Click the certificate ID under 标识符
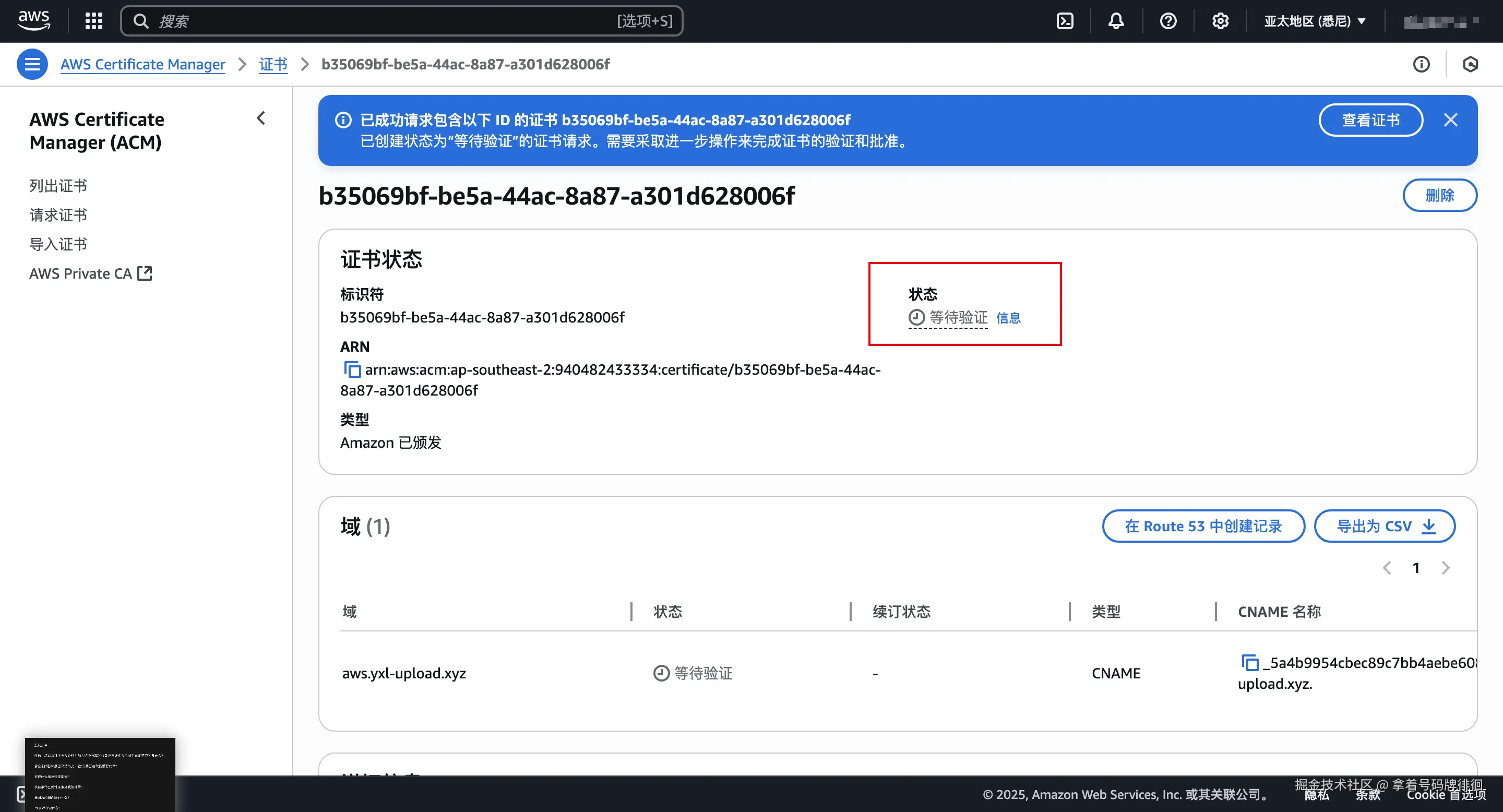The width and height of the screenshot is (1503, 812). pyautogui.click(x=482, y=317)
